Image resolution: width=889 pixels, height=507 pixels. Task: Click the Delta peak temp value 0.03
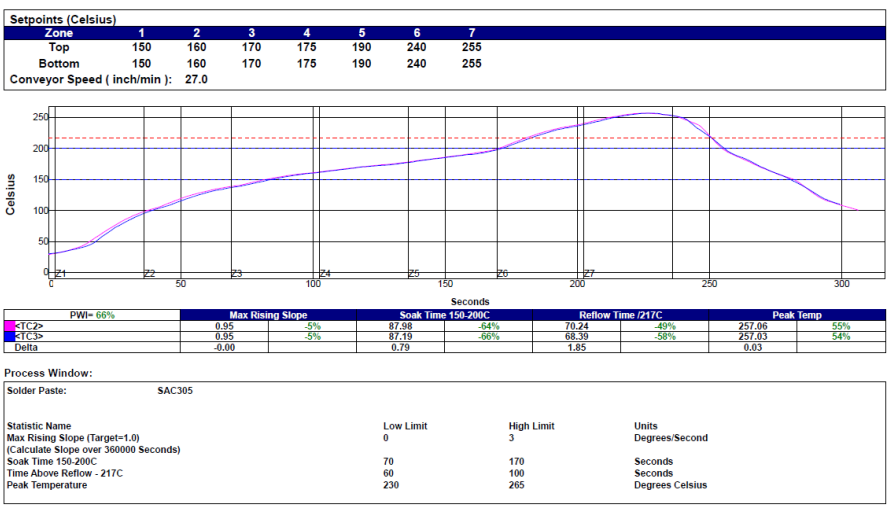pyautogui.click(x=753, y=347)
